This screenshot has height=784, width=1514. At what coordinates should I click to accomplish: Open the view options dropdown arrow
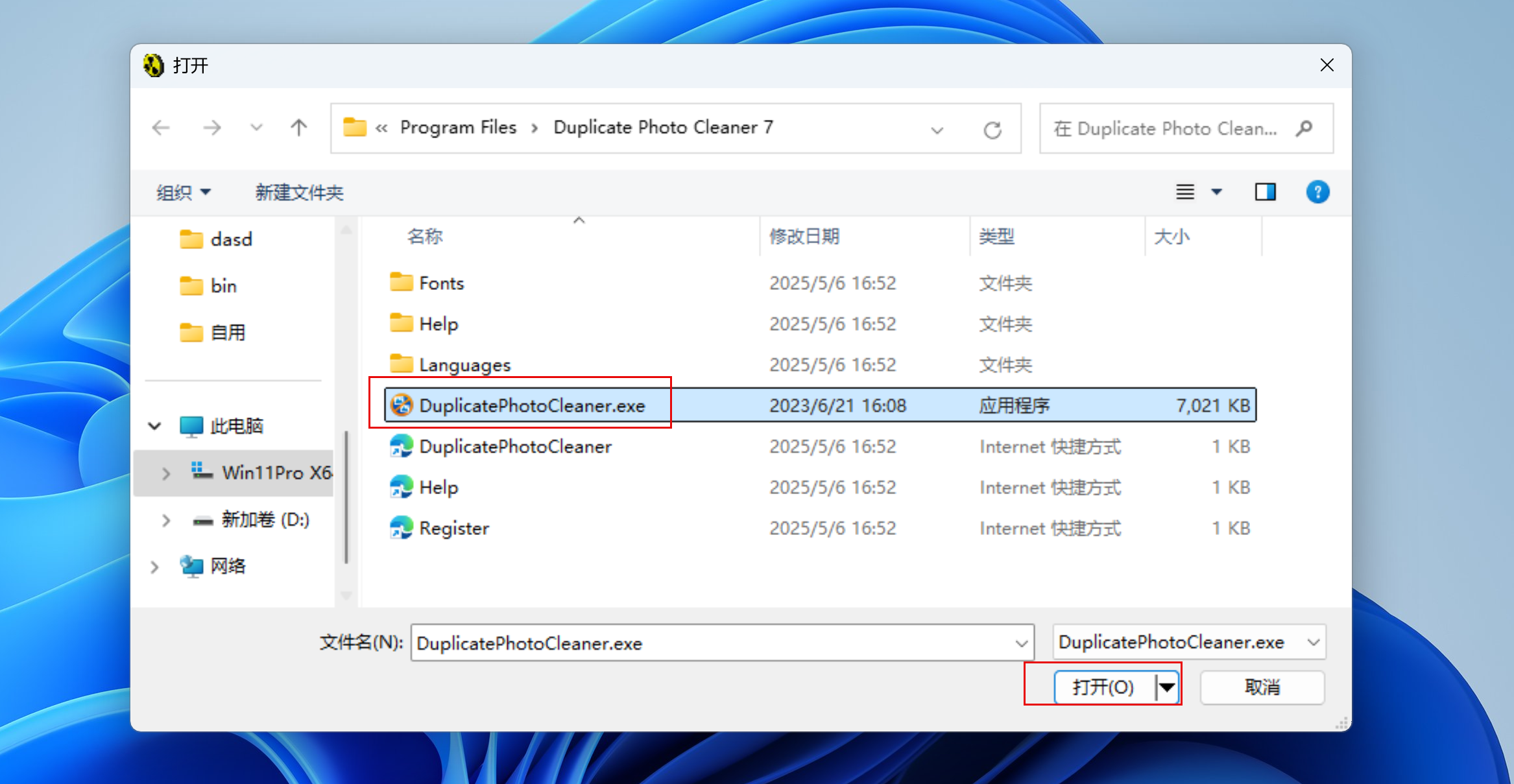(1217, 192)
